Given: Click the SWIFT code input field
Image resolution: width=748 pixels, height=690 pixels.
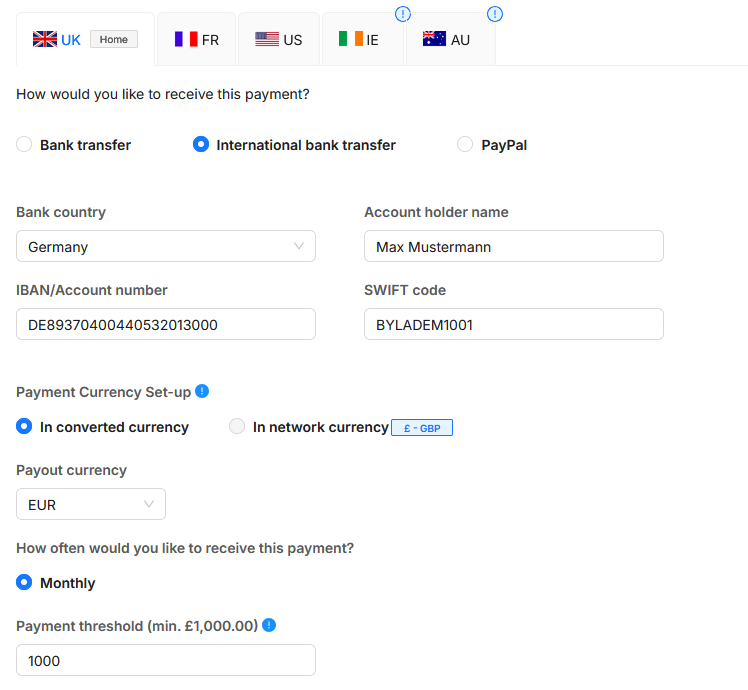Looking at the screenshot, I should (x=514, y=325).
